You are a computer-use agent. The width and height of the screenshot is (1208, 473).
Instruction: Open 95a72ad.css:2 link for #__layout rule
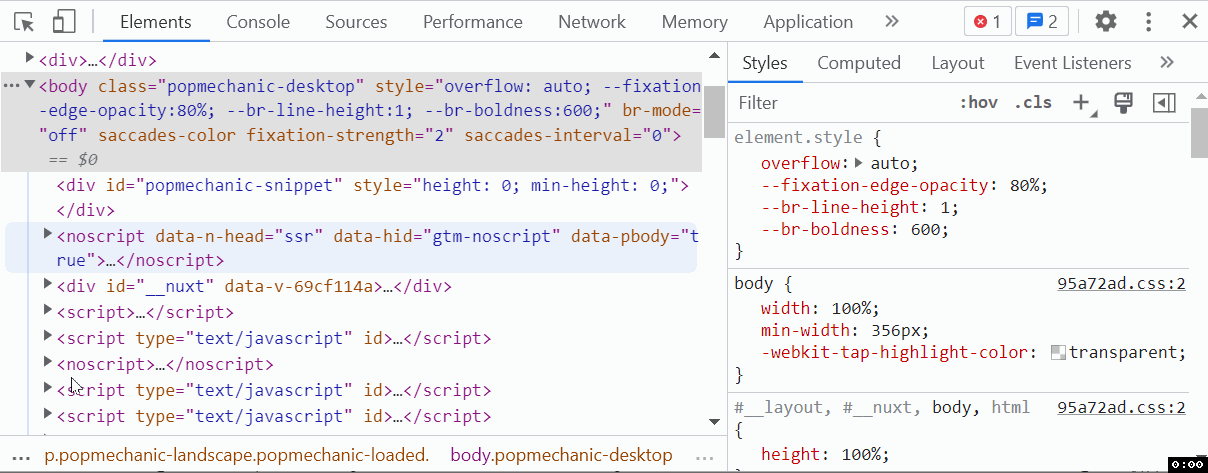(1121, 407)
